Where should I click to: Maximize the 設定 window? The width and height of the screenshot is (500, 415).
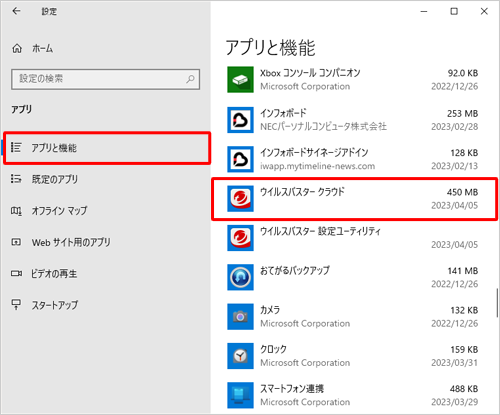[454, 12]
